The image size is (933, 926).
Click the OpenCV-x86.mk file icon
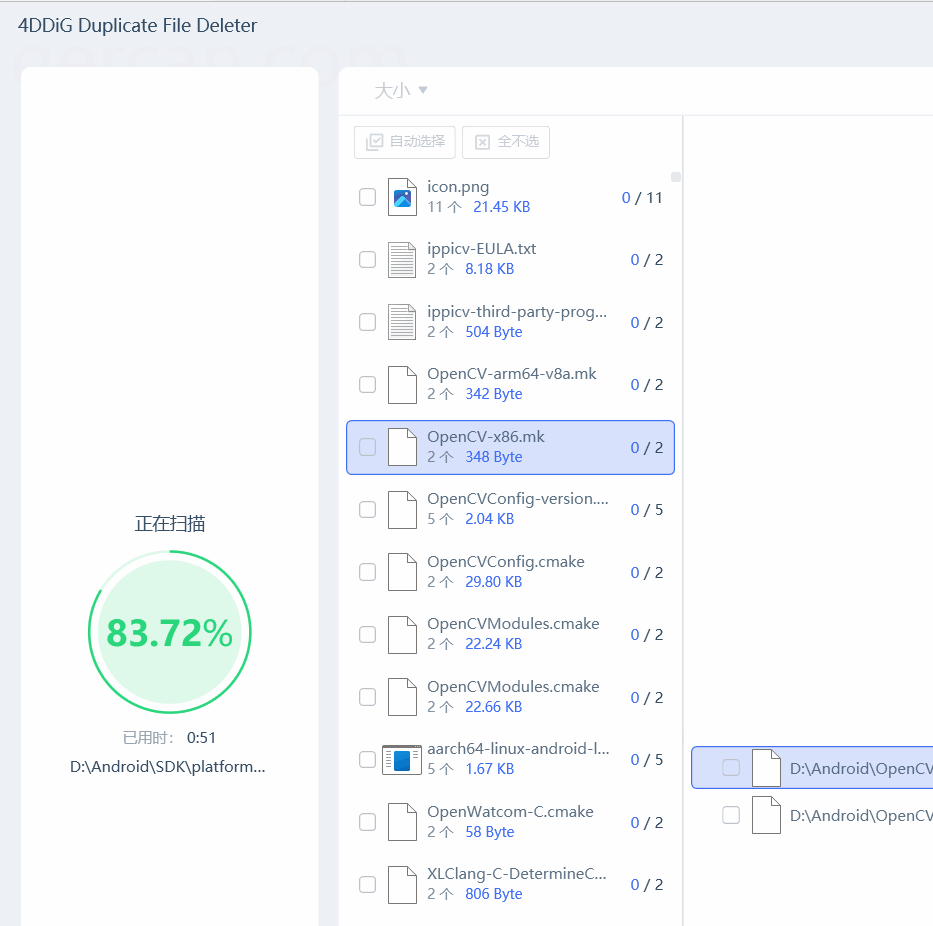click(402, 447)
